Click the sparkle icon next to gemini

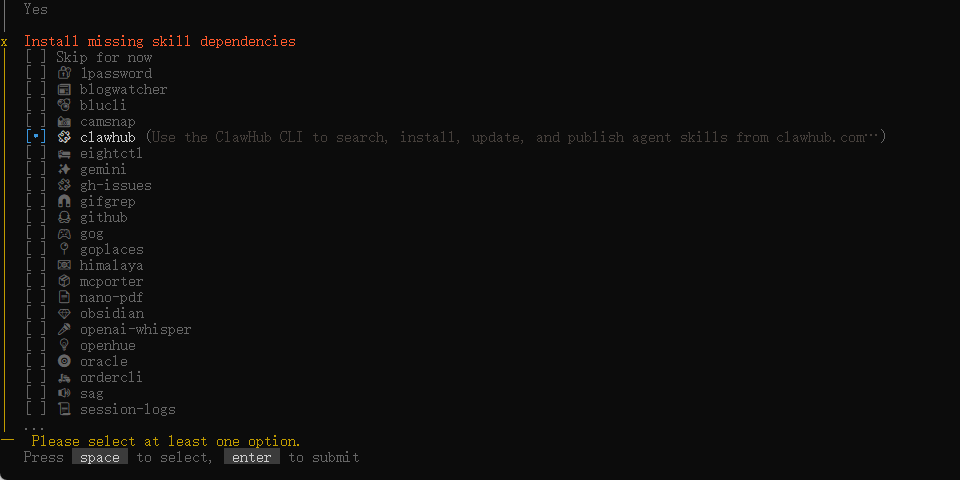pos(64,170)
